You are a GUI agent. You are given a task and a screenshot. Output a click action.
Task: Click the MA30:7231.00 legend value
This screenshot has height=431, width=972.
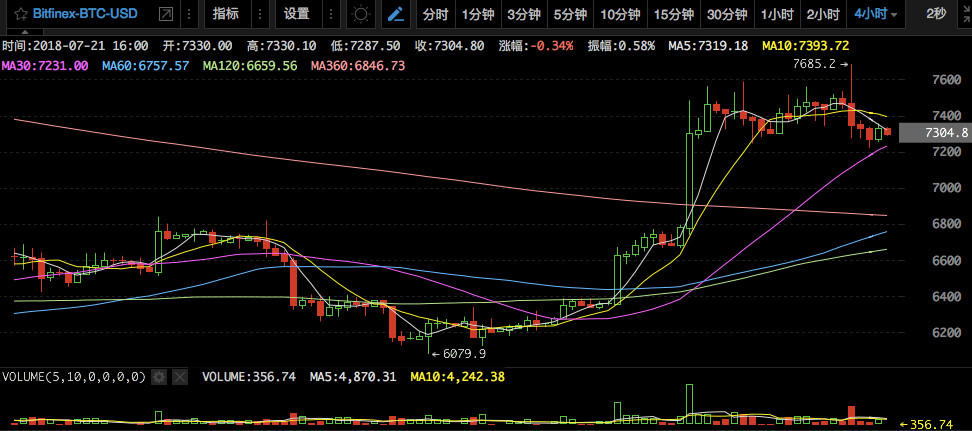pos(45,65)
